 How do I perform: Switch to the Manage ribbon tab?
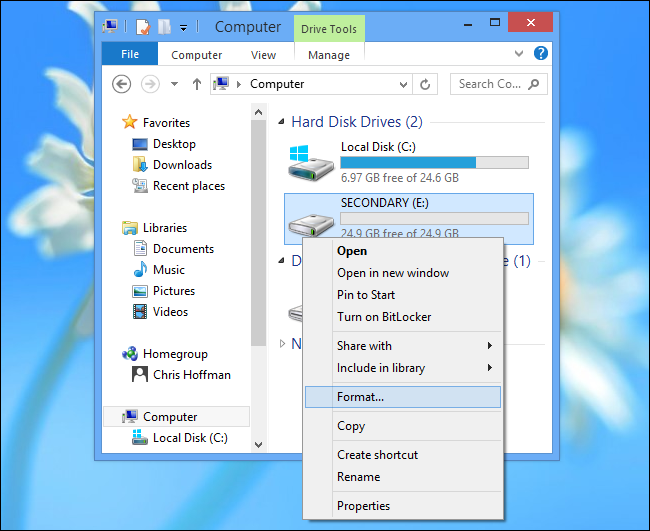[329, 55]
